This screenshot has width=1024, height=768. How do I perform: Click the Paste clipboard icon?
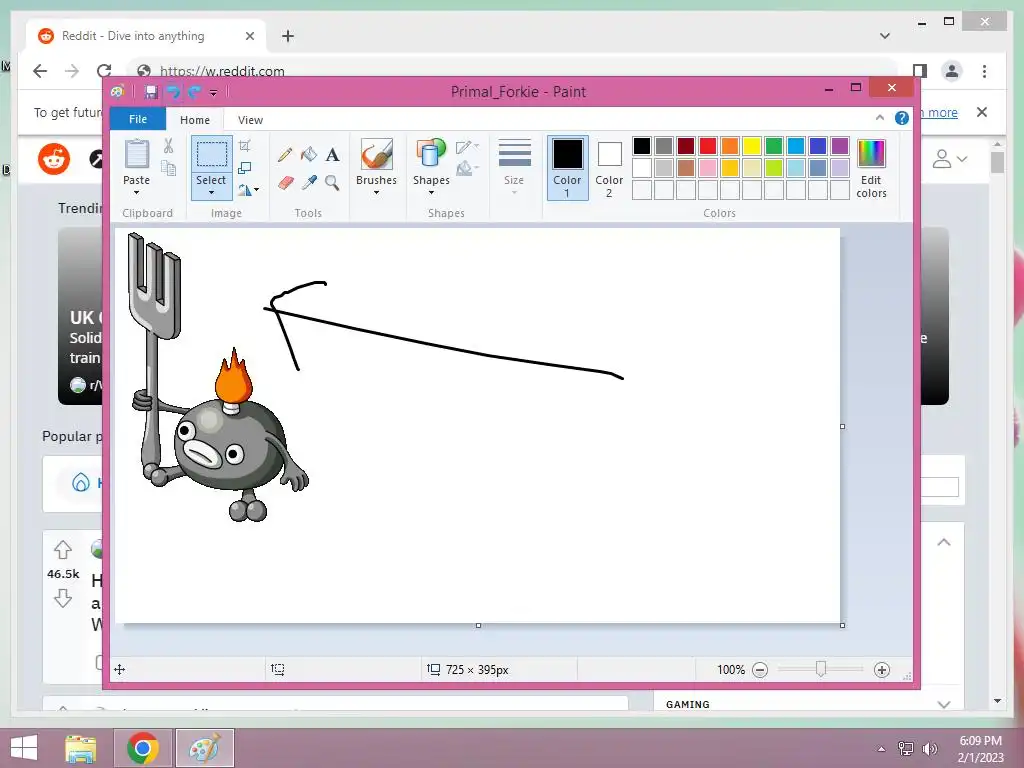pos(136,154)
